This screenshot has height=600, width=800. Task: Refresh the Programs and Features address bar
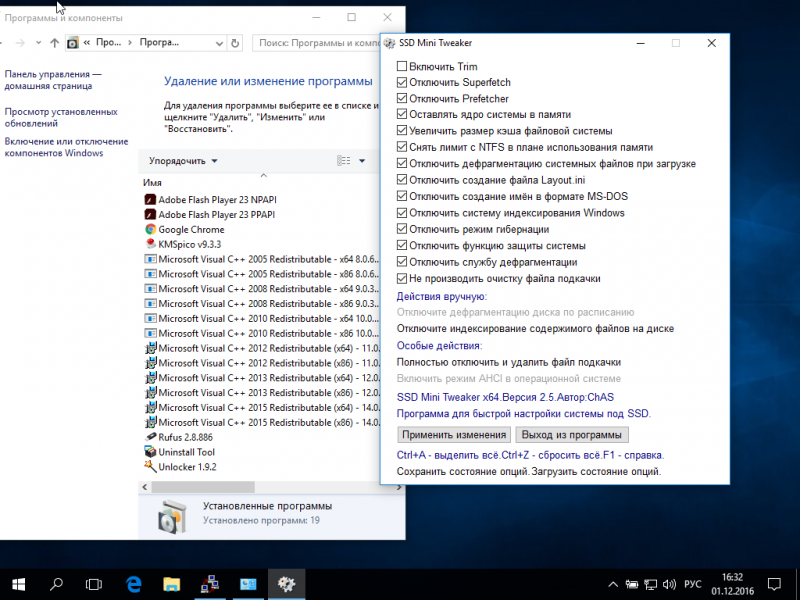(x=235, y=43)
